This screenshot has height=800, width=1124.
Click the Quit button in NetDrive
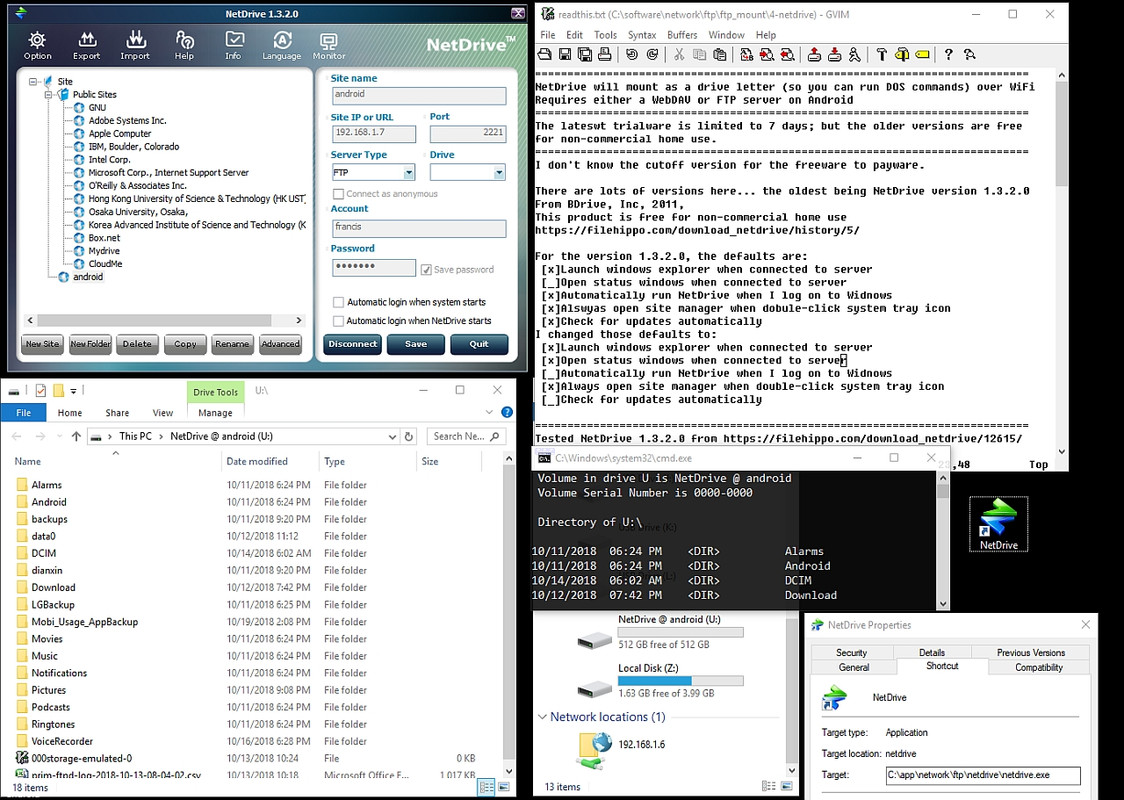click(x=479, y=344)
